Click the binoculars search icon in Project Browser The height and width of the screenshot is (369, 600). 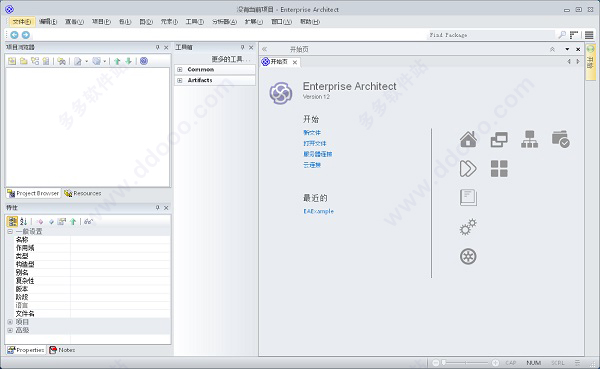[61, 61]
